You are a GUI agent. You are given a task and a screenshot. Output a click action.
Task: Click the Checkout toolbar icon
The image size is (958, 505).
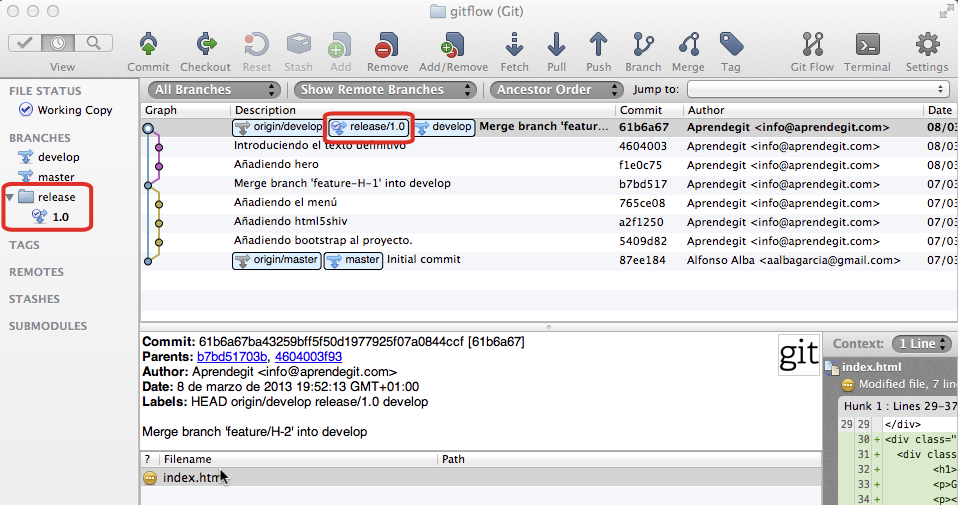pos(206,45)
